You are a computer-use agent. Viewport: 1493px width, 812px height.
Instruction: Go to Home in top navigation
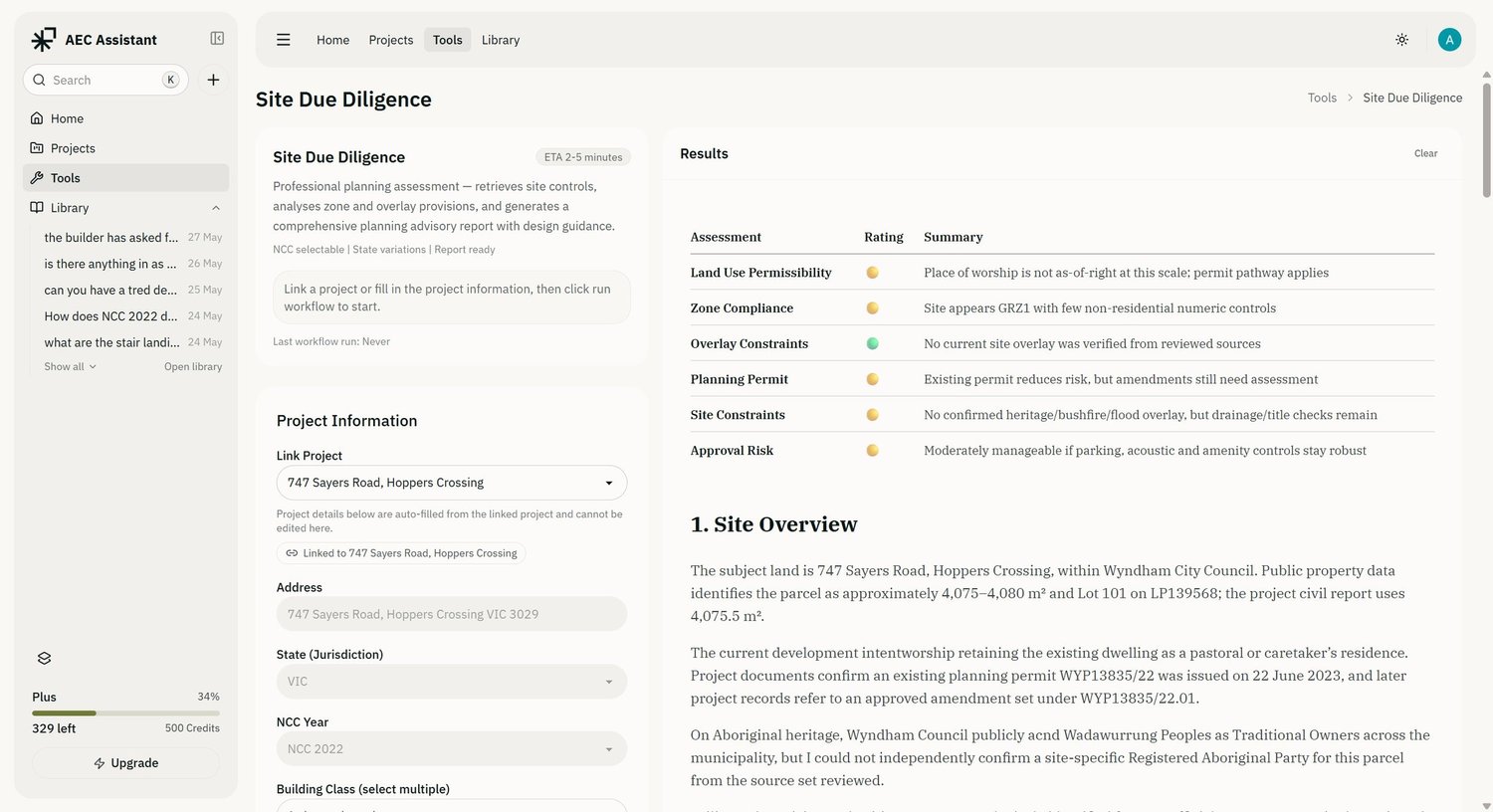(x=333, y=40)
